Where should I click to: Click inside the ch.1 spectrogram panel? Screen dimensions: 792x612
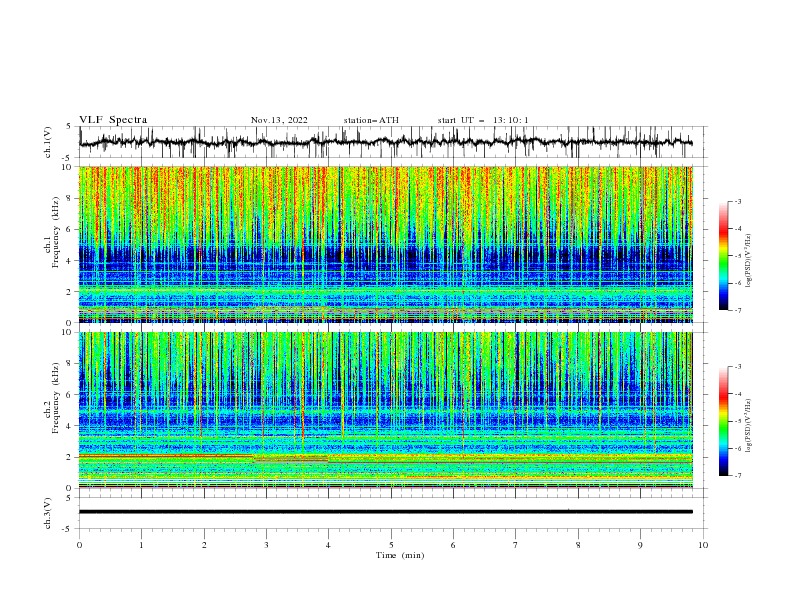tap(386, 244)
